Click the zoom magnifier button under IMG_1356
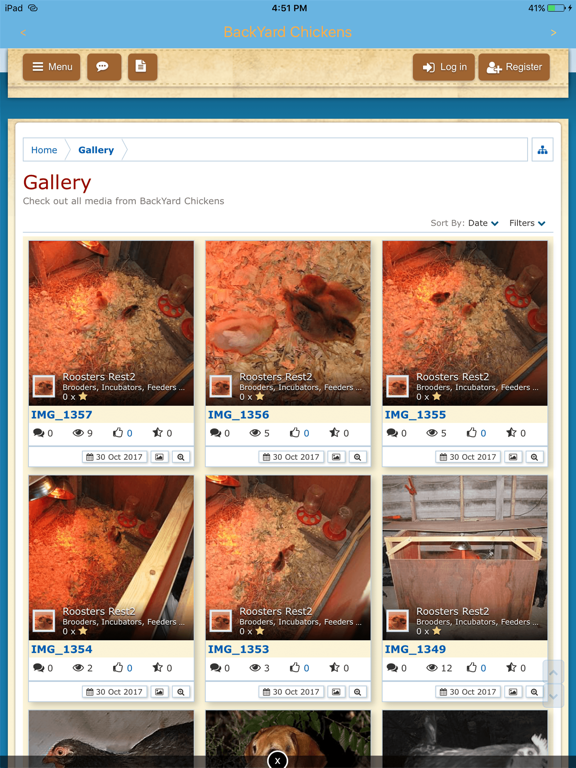Viewport: 576px width, 768px height. [358, 457]
